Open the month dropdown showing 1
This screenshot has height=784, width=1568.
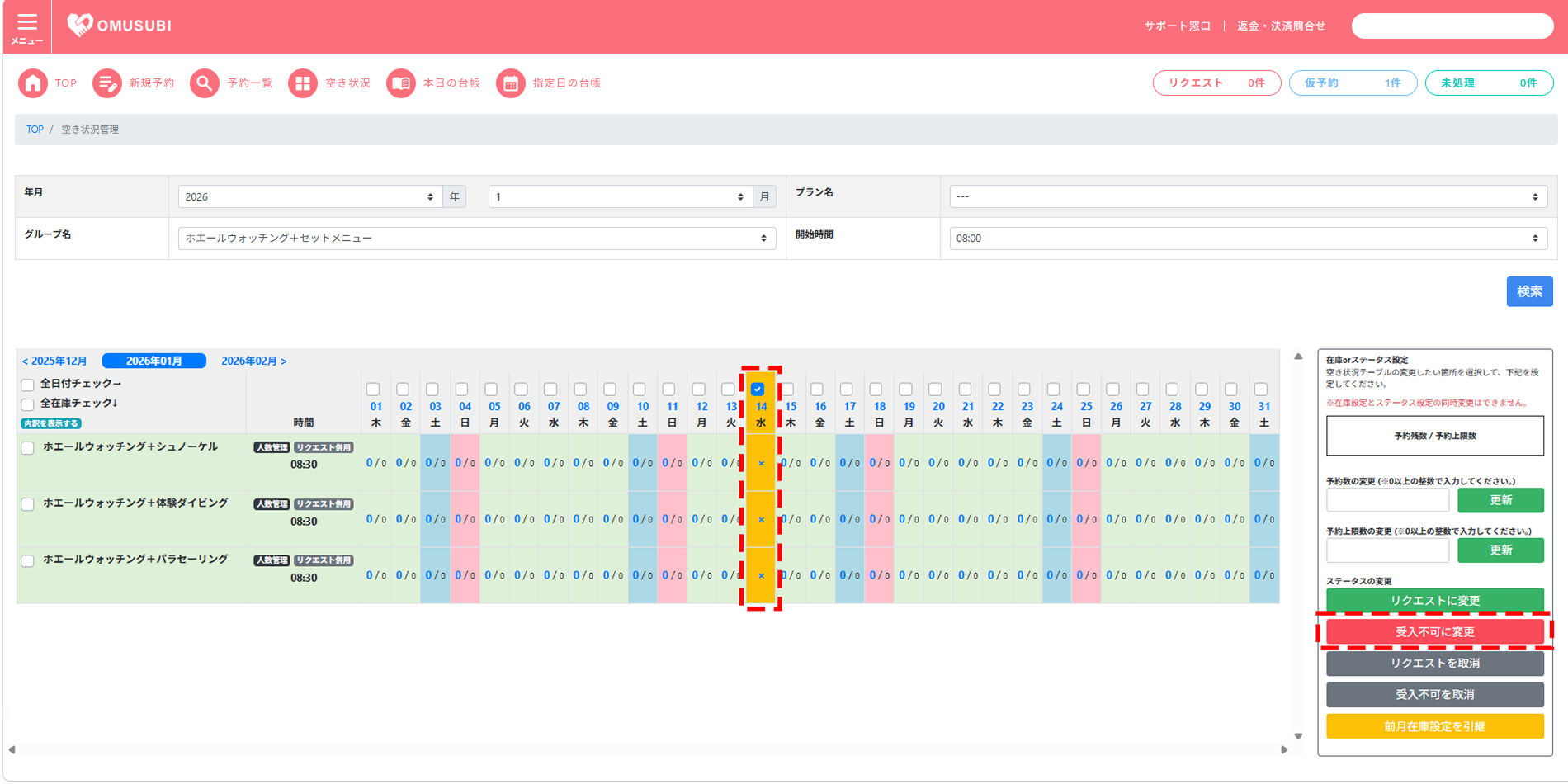tap(621, 196)
